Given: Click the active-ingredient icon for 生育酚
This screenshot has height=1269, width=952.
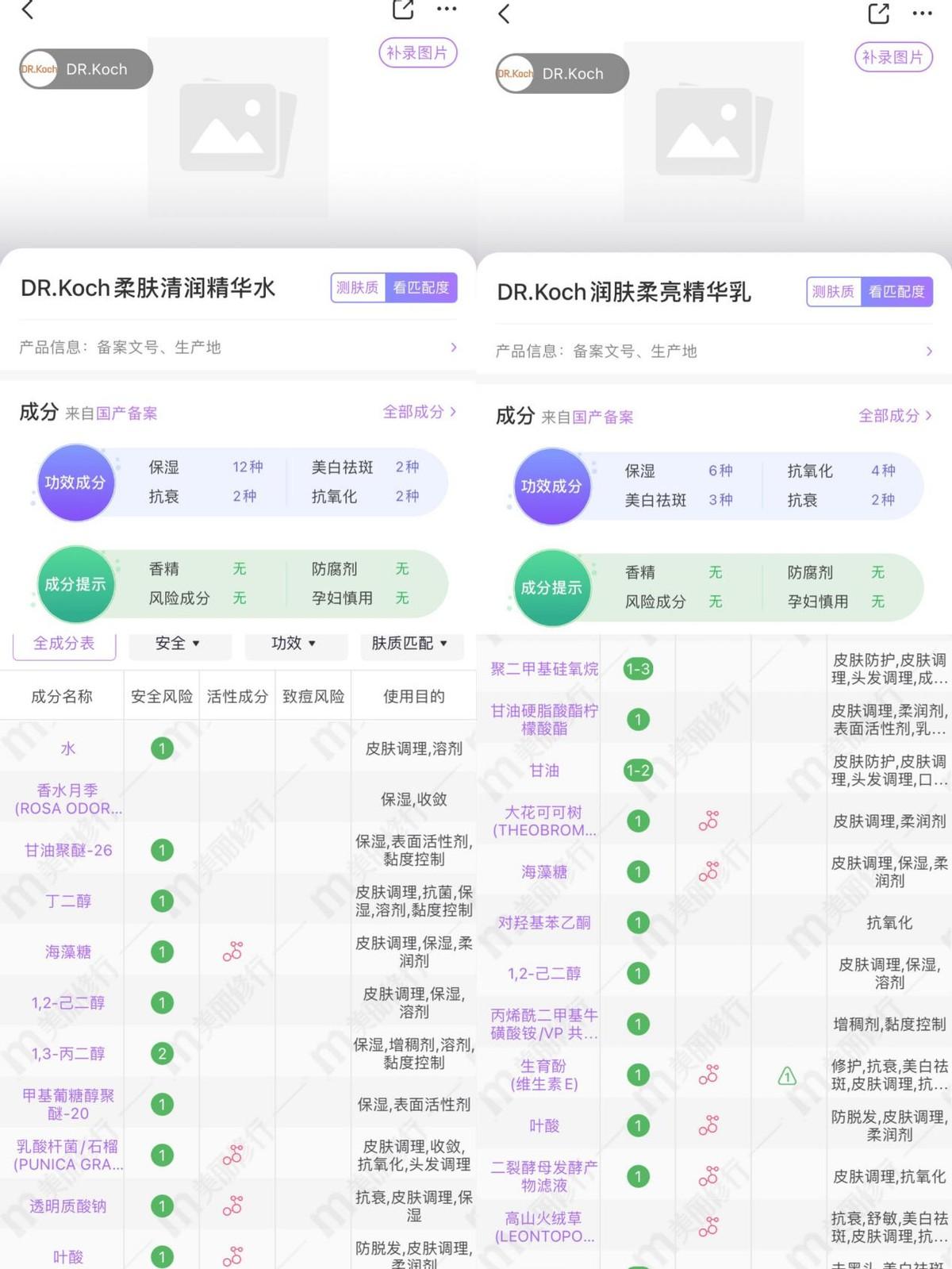Looking at the screenshot, I should click(x=708, y=1075).
